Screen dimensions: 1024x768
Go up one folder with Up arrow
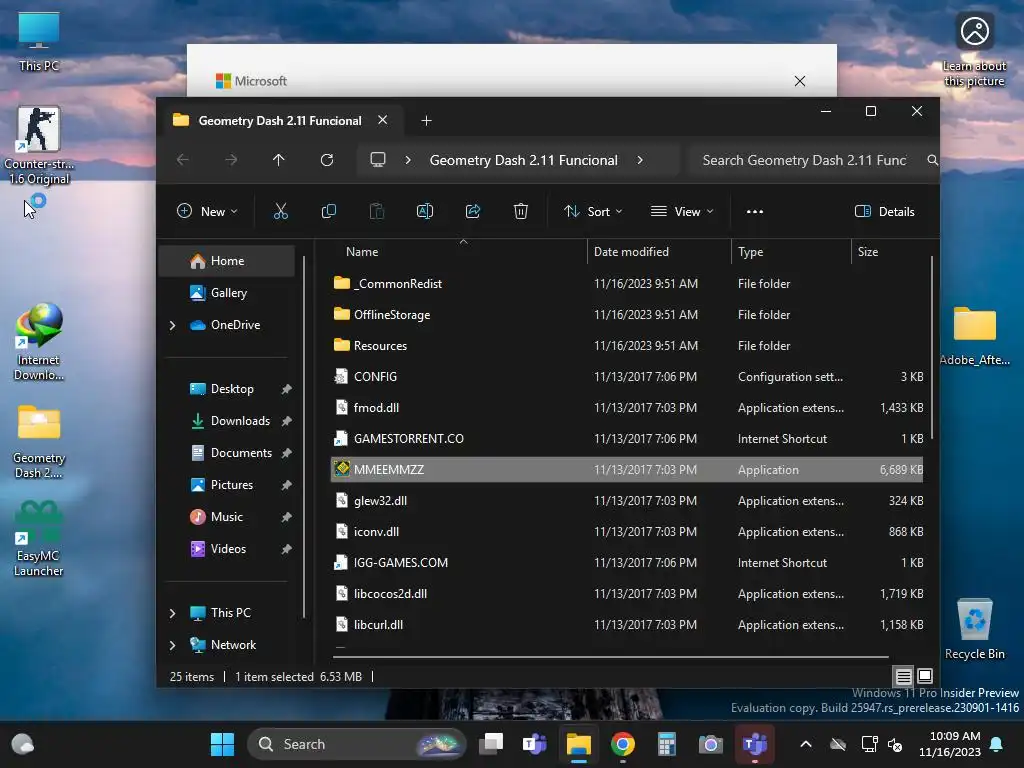(279, 160)
